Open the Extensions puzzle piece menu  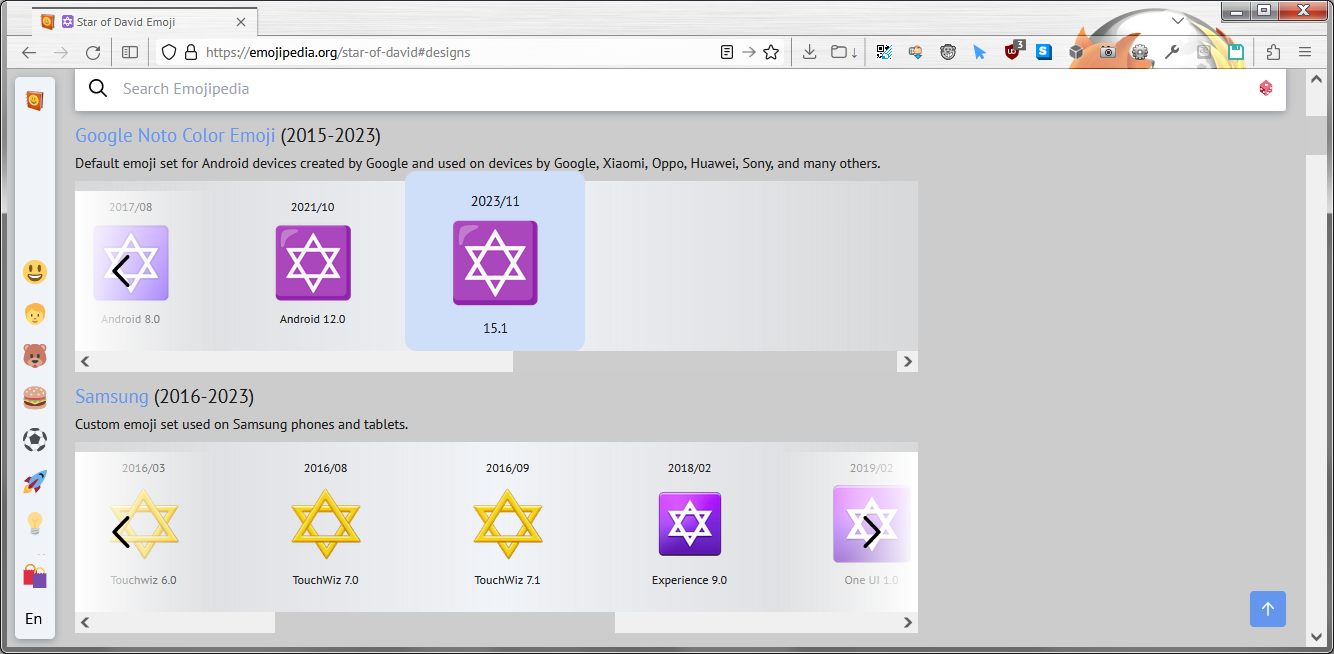pos(1273,52)
